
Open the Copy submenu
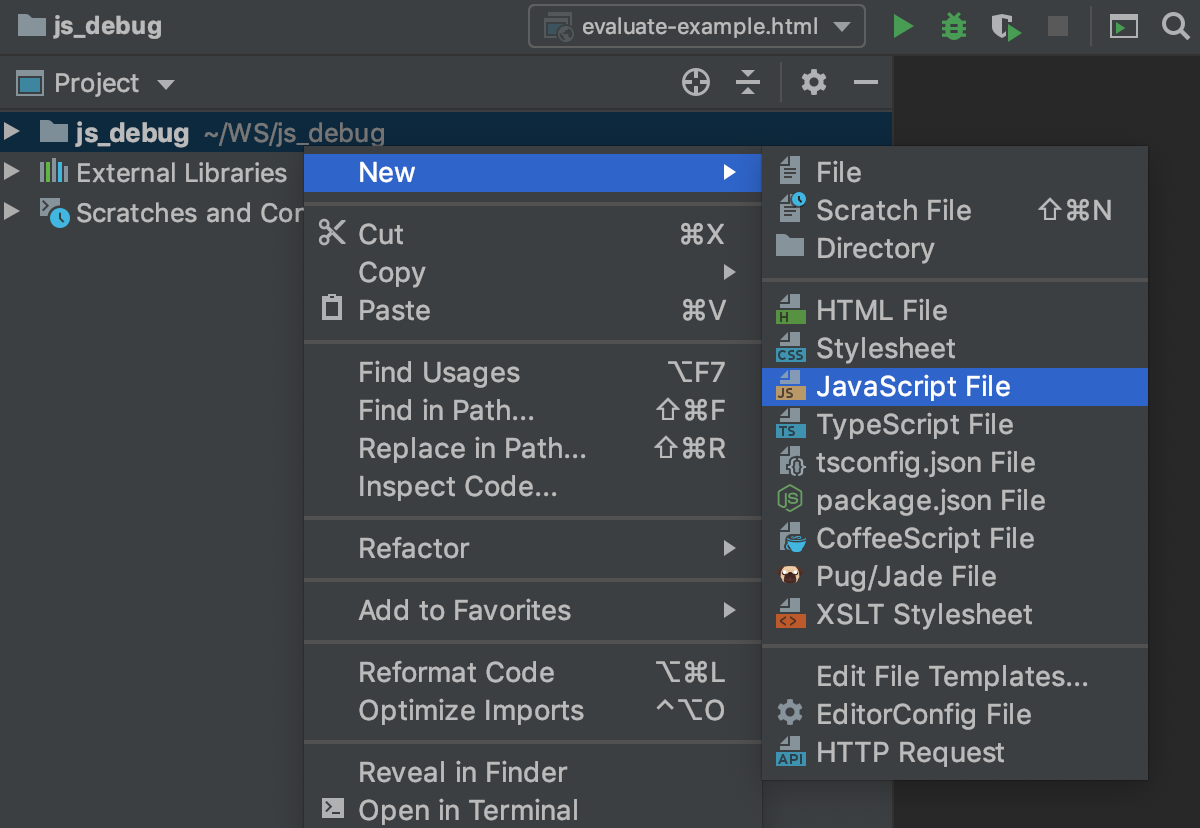pos(533,273)
